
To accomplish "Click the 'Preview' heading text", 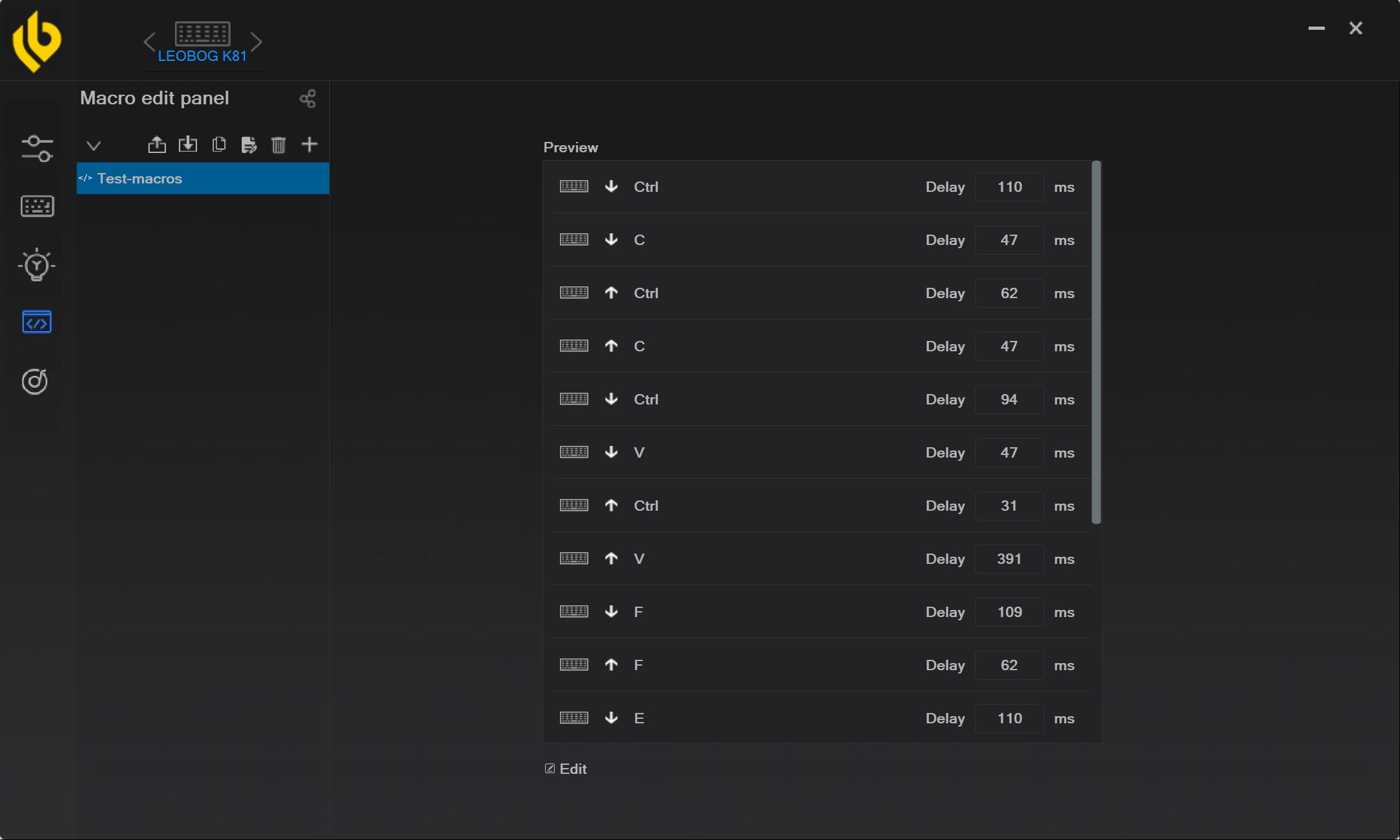I will tap(571, 147).
